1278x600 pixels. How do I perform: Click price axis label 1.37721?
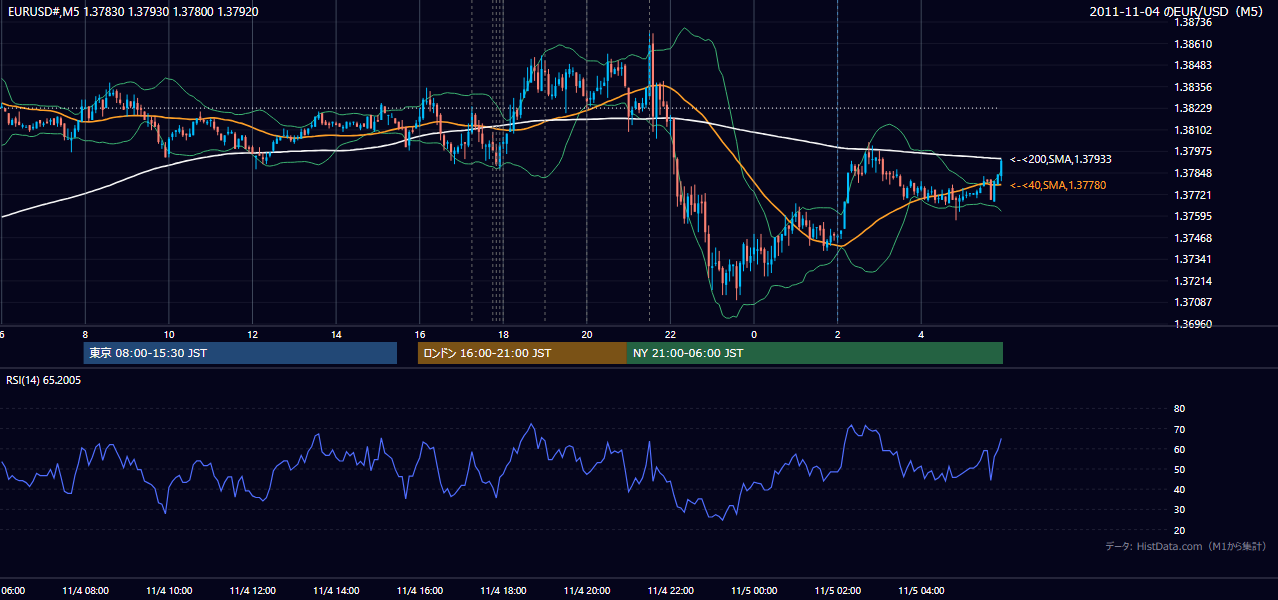(x=1193, y=195)
